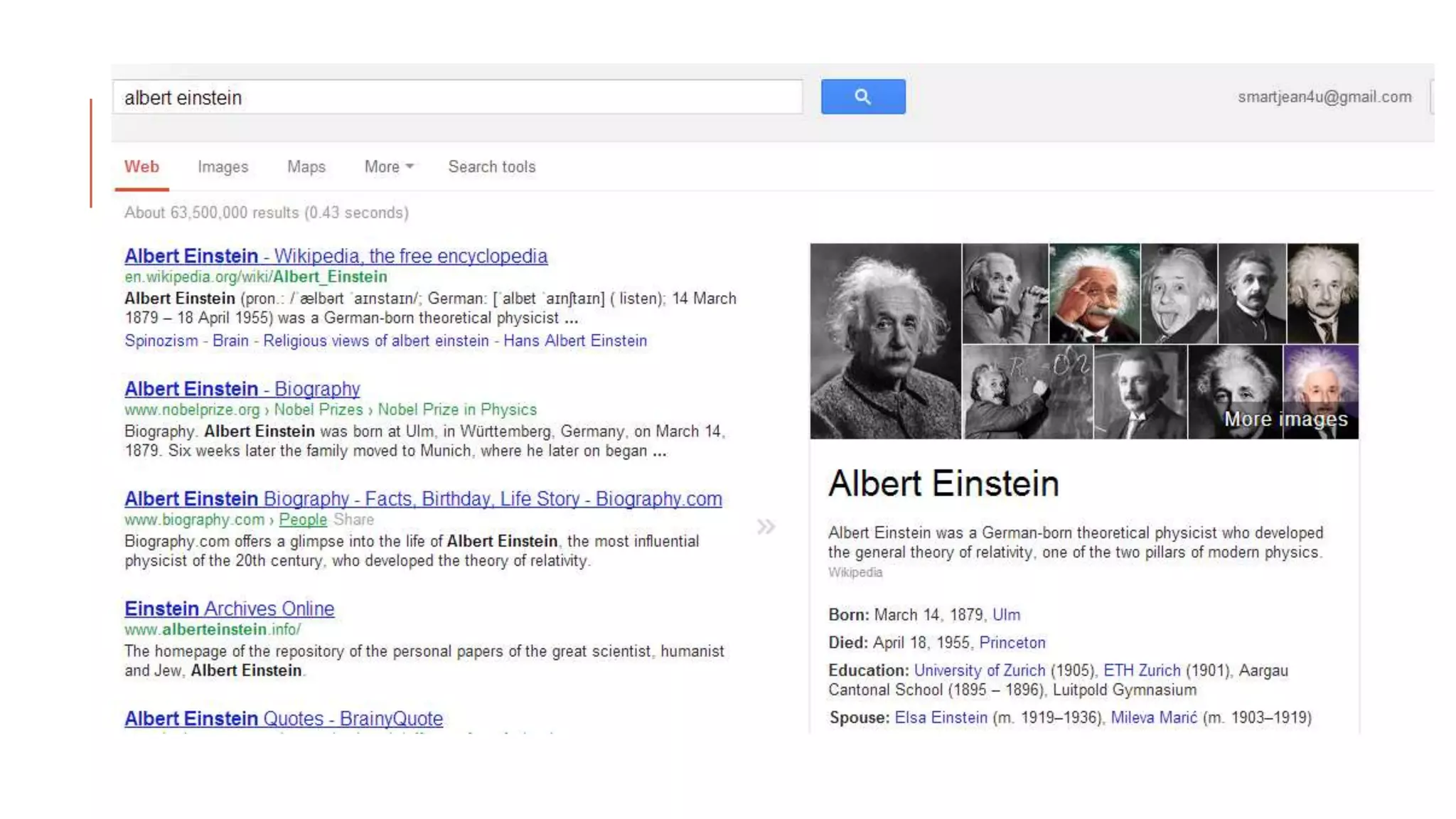Click the blue search magnifier button
Image resolution: width=1456 pixels, height=819 pixels.
pos(862,97)
